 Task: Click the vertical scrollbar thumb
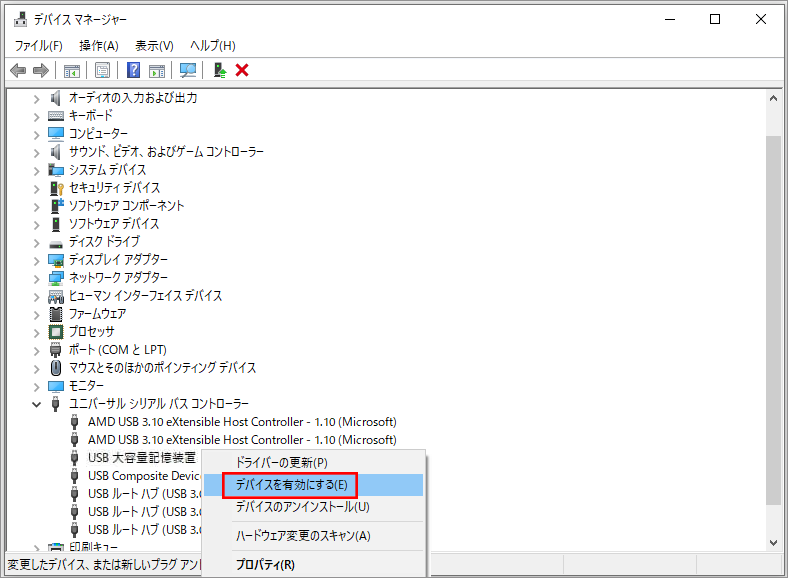(x=773, y=321)
